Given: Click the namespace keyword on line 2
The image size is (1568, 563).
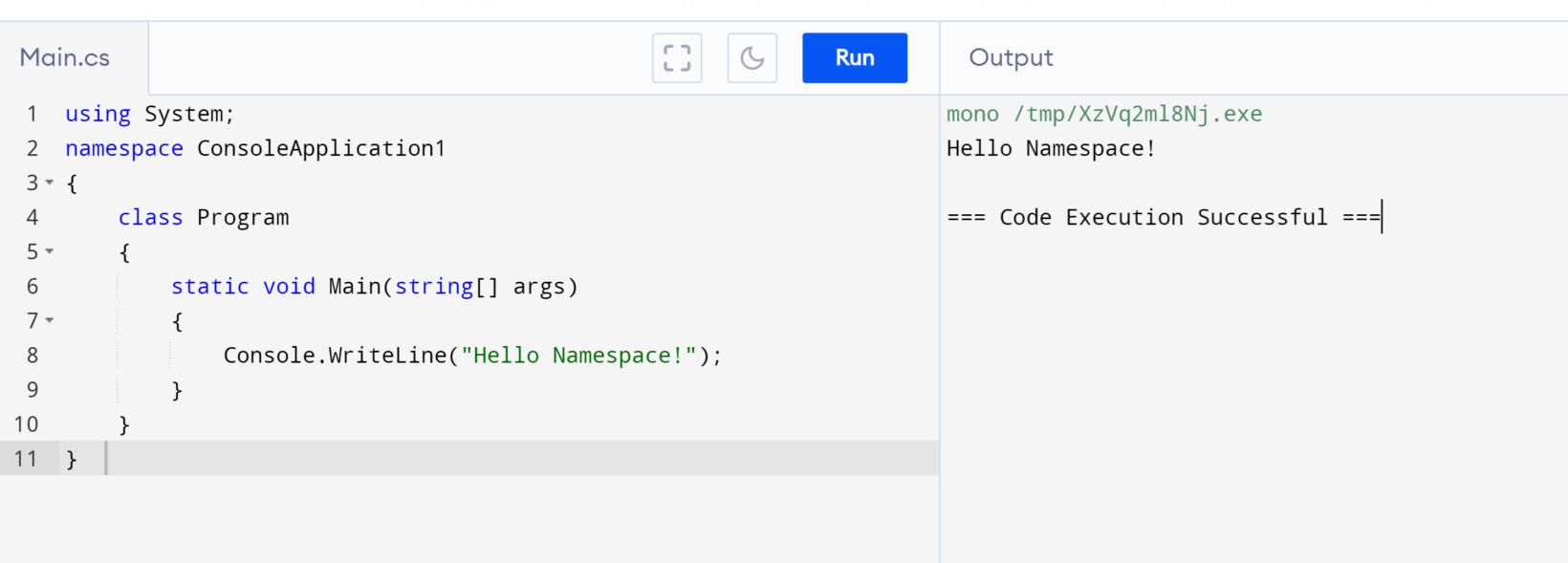Looking at the screenshot, I should 124,149.
